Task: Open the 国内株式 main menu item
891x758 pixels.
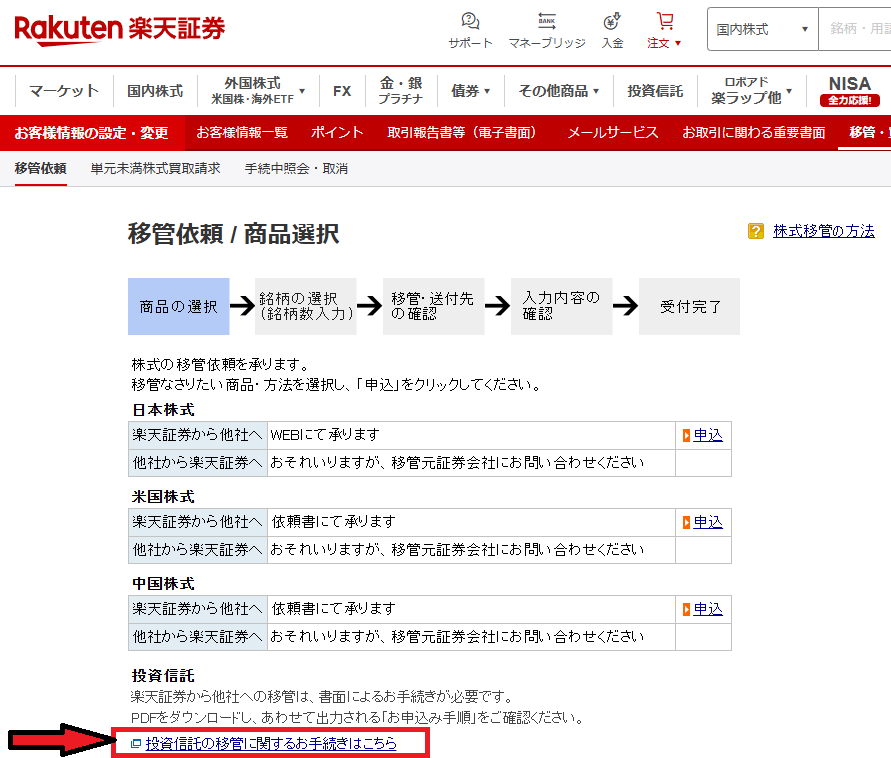Action: 155,91
